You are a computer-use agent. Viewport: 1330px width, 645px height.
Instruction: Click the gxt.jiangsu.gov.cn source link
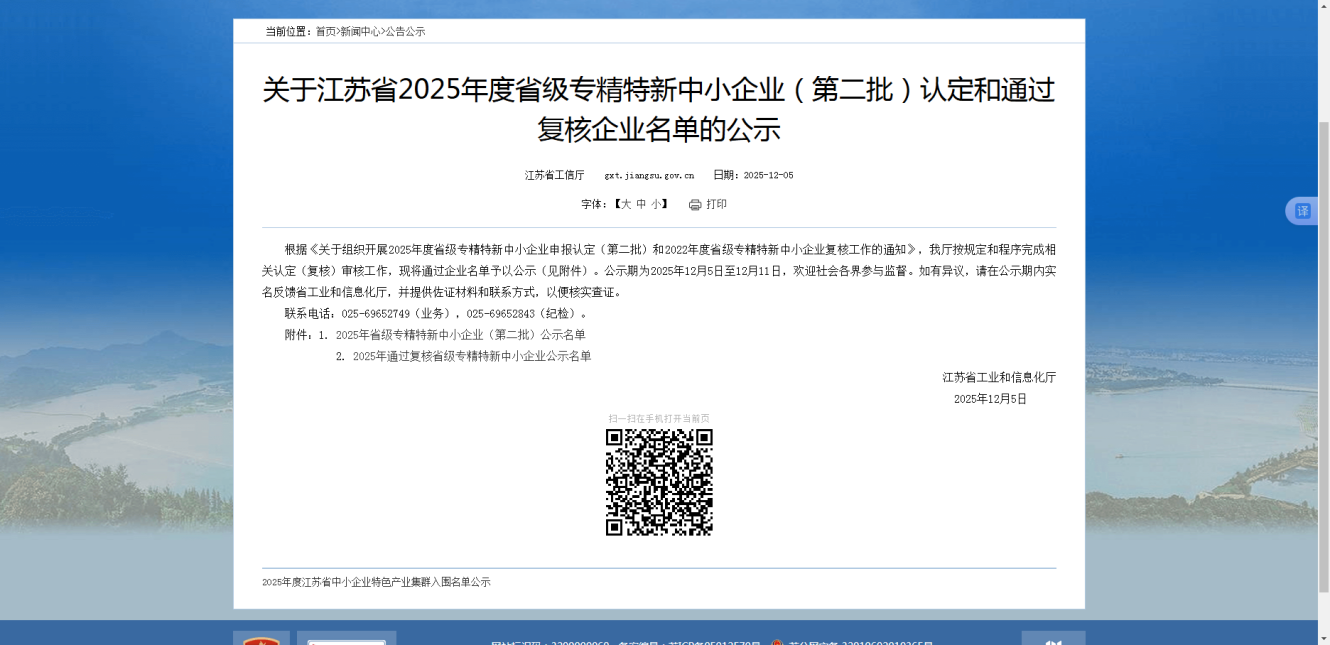(x=648, y=175)
